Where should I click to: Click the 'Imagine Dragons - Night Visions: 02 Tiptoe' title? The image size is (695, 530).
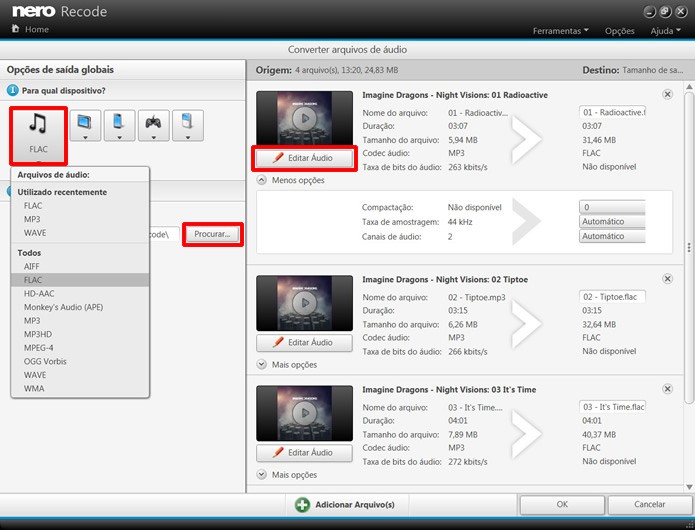coord(445,280)
